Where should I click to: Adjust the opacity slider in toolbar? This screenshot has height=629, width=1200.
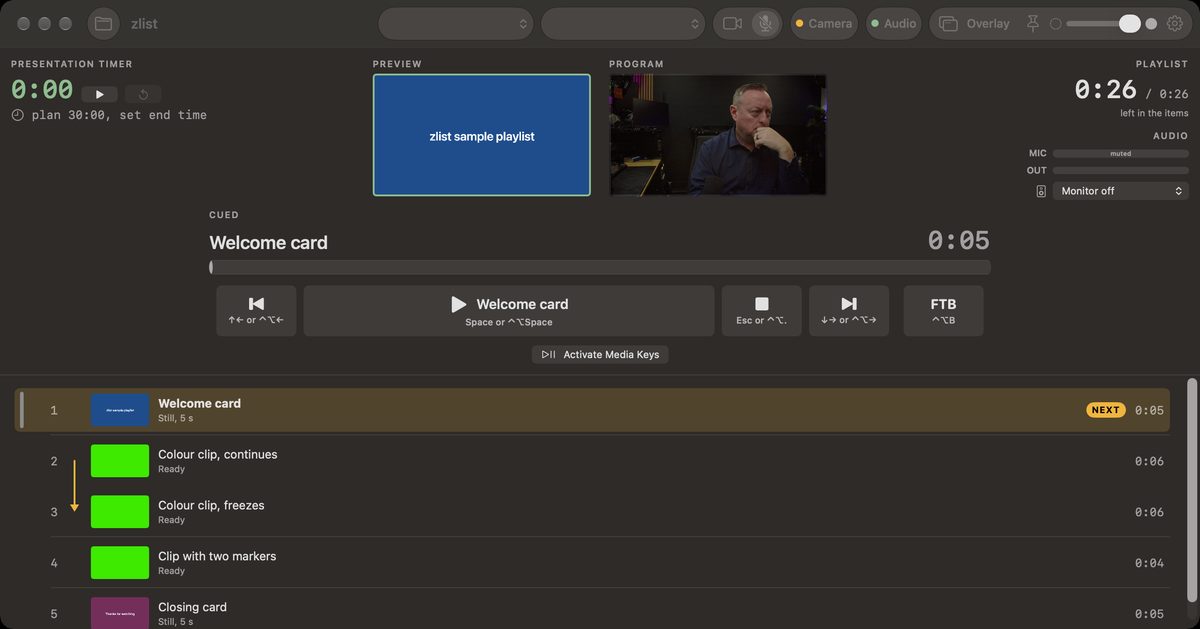pos(1104,23)
